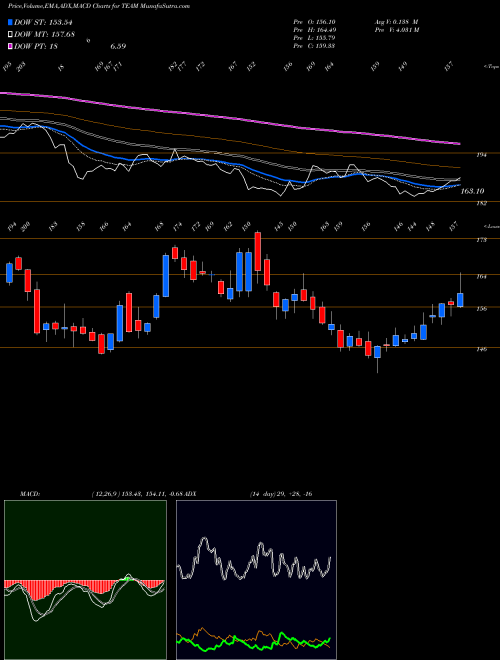Click the 'Pre L: 155.79' low value
The height and width of the screenshot is (660, 500).
(314, 38)
